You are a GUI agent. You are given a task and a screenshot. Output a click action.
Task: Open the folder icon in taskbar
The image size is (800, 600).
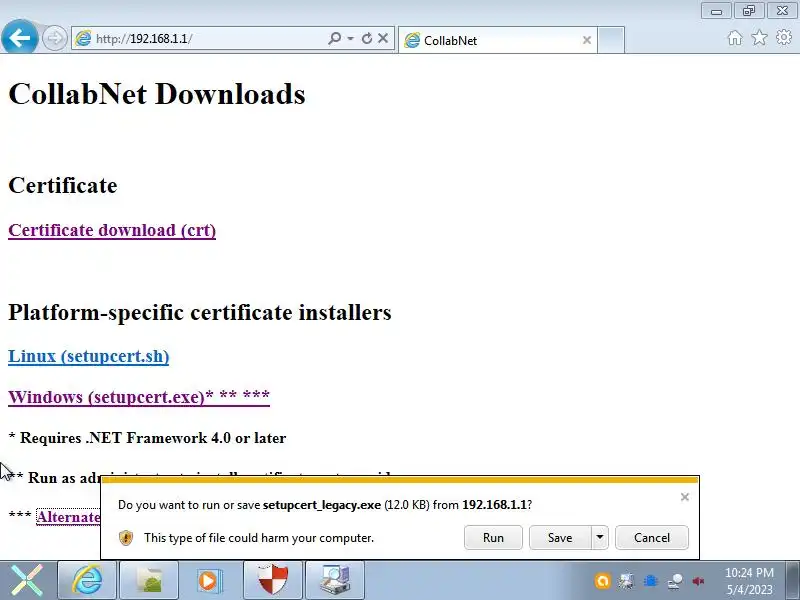pos(149,580)
